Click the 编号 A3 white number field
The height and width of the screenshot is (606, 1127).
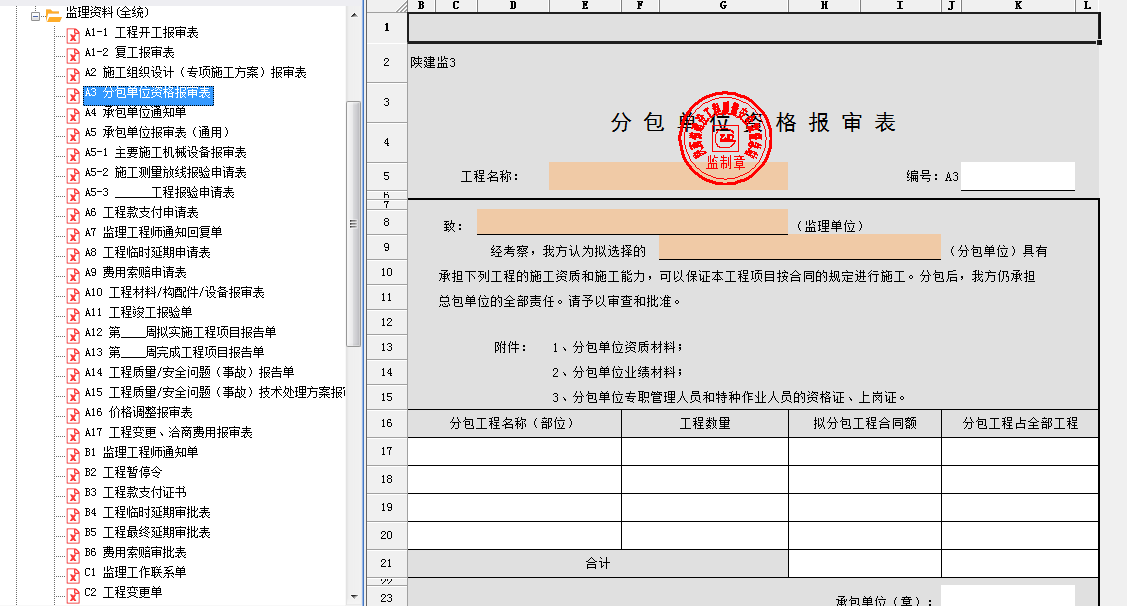coord(1017,176)
